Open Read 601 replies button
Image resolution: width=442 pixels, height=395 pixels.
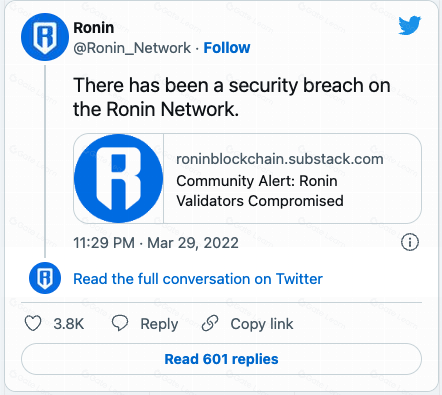[221, 359]
